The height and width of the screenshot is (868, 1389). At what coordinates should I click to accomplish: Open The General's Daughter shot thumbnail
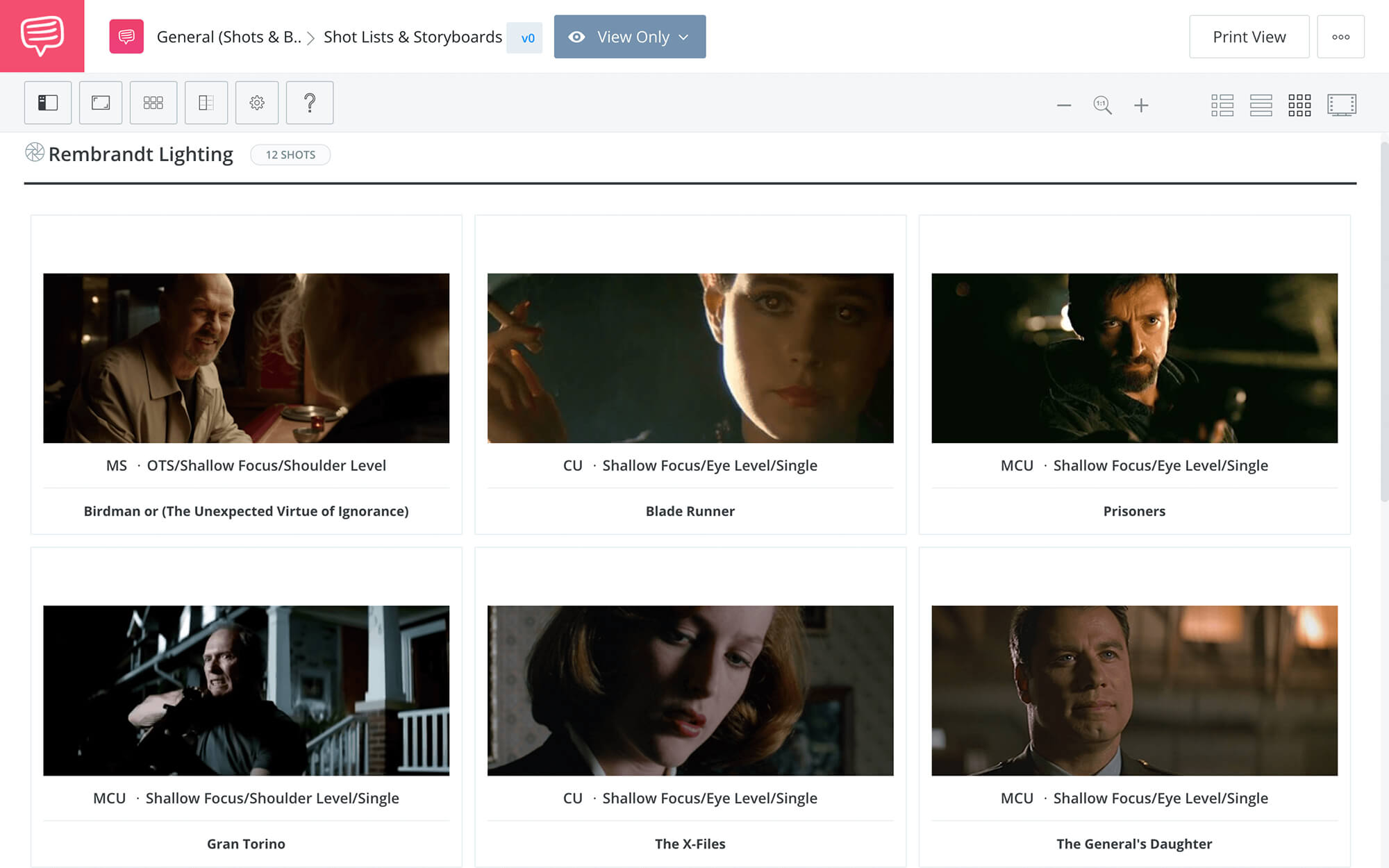(x=1134, y=690)
